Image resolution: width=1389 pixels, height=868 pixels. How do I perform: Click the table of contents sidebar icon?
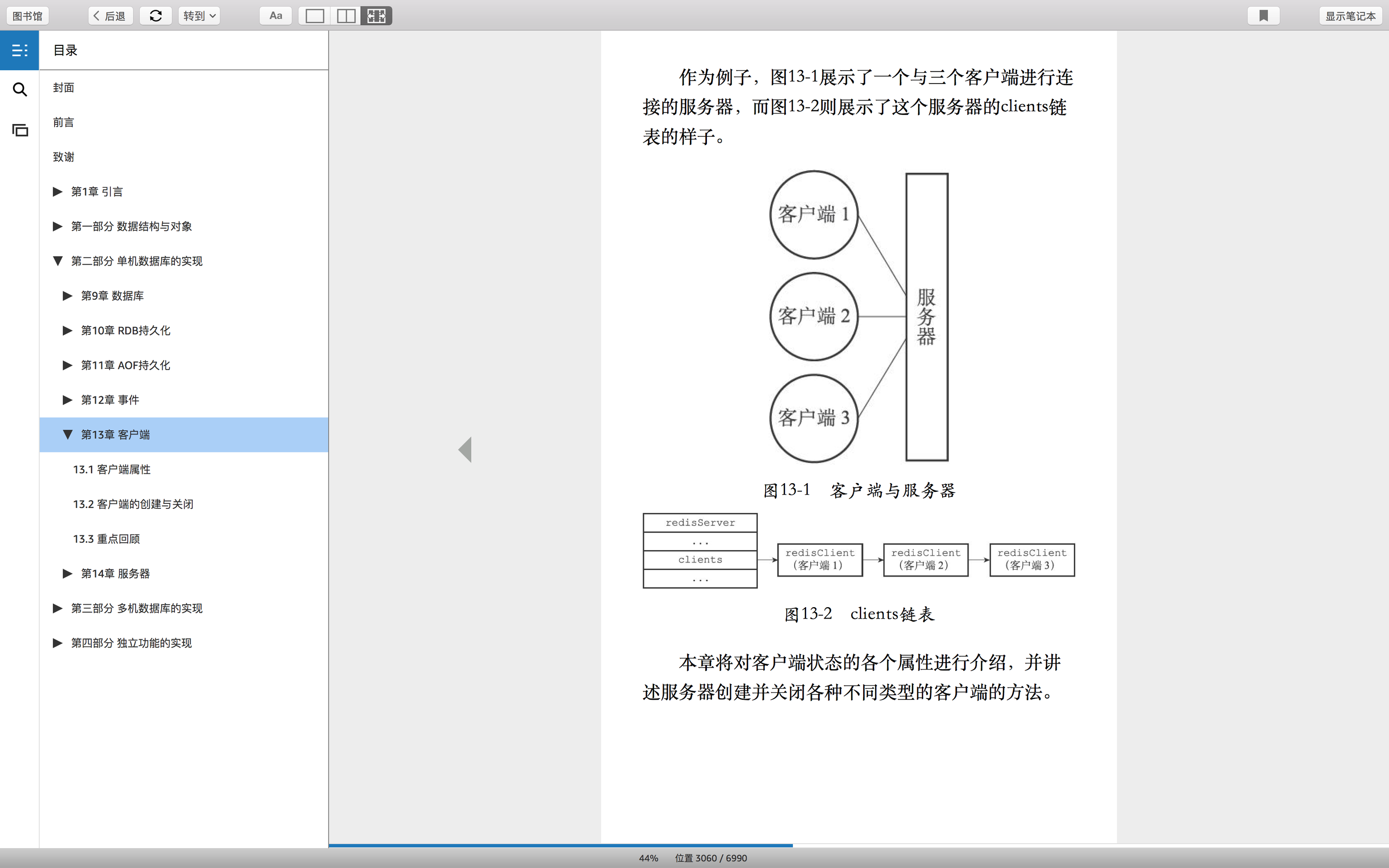19,51
